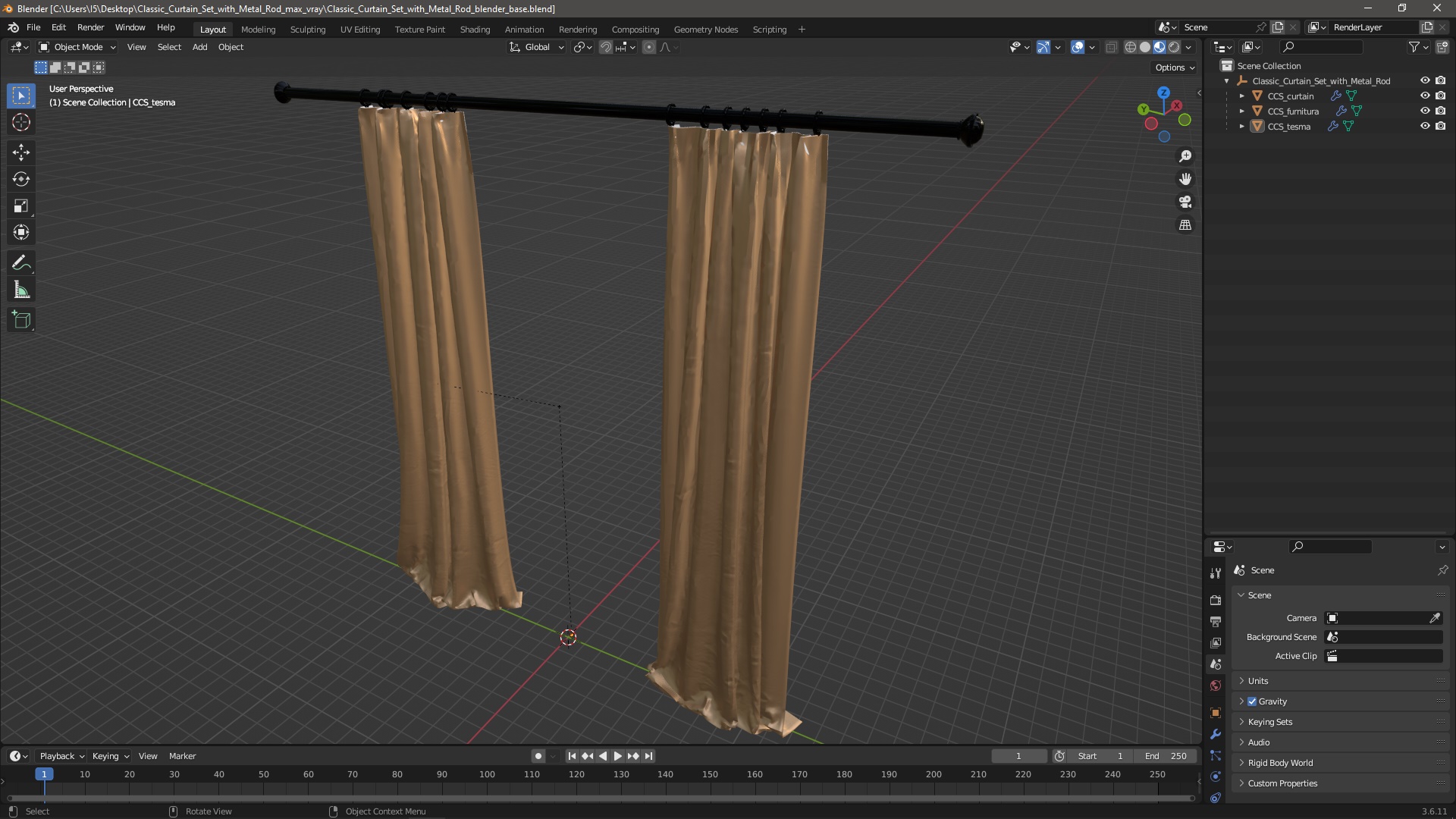The height and width of the screenshot is (819, 1456).
Task: Open the Global orientation dropdown
Action: [x=536, y=47]
